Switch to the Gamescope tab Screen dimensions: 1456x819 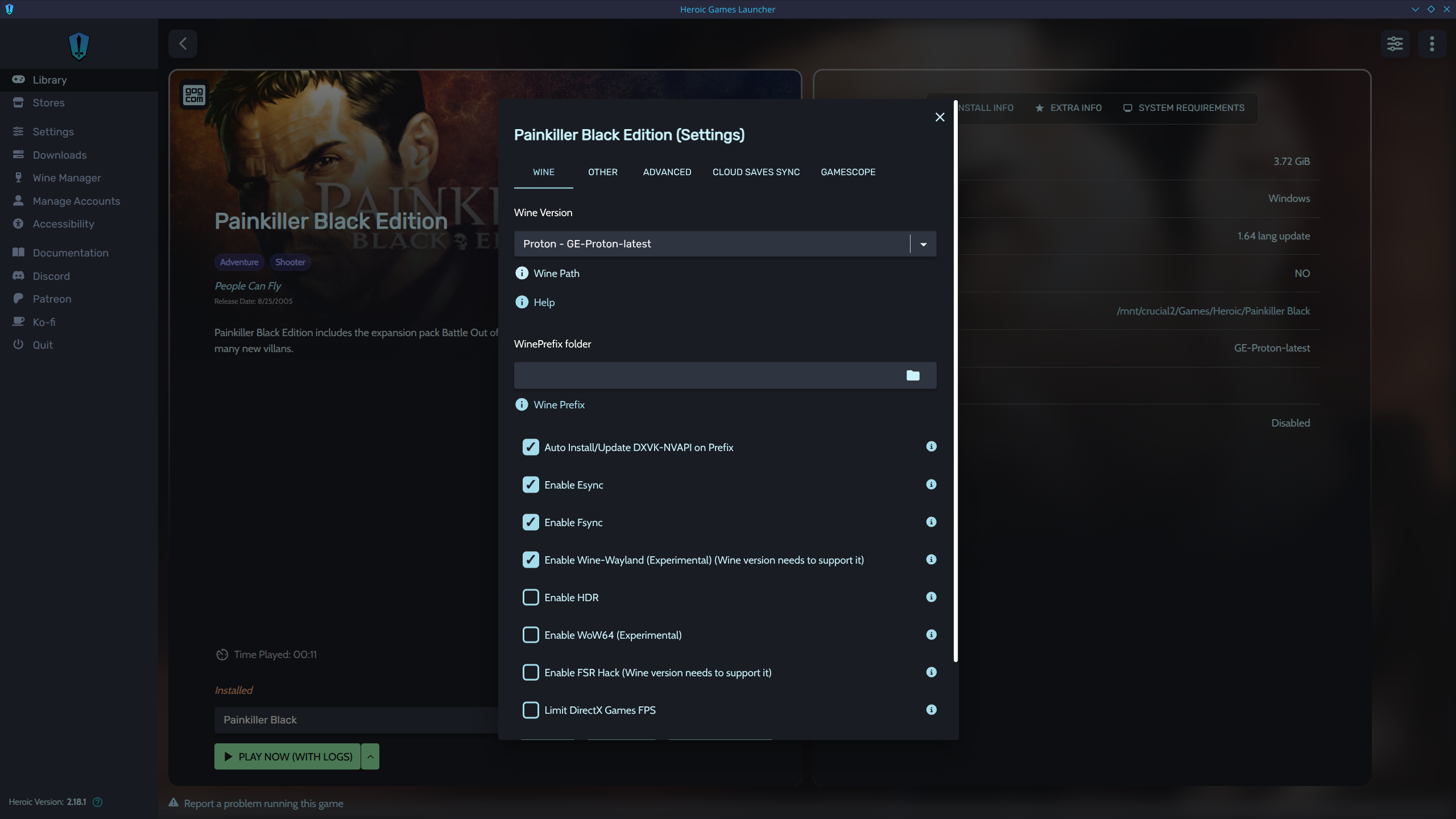pos(847,172)
